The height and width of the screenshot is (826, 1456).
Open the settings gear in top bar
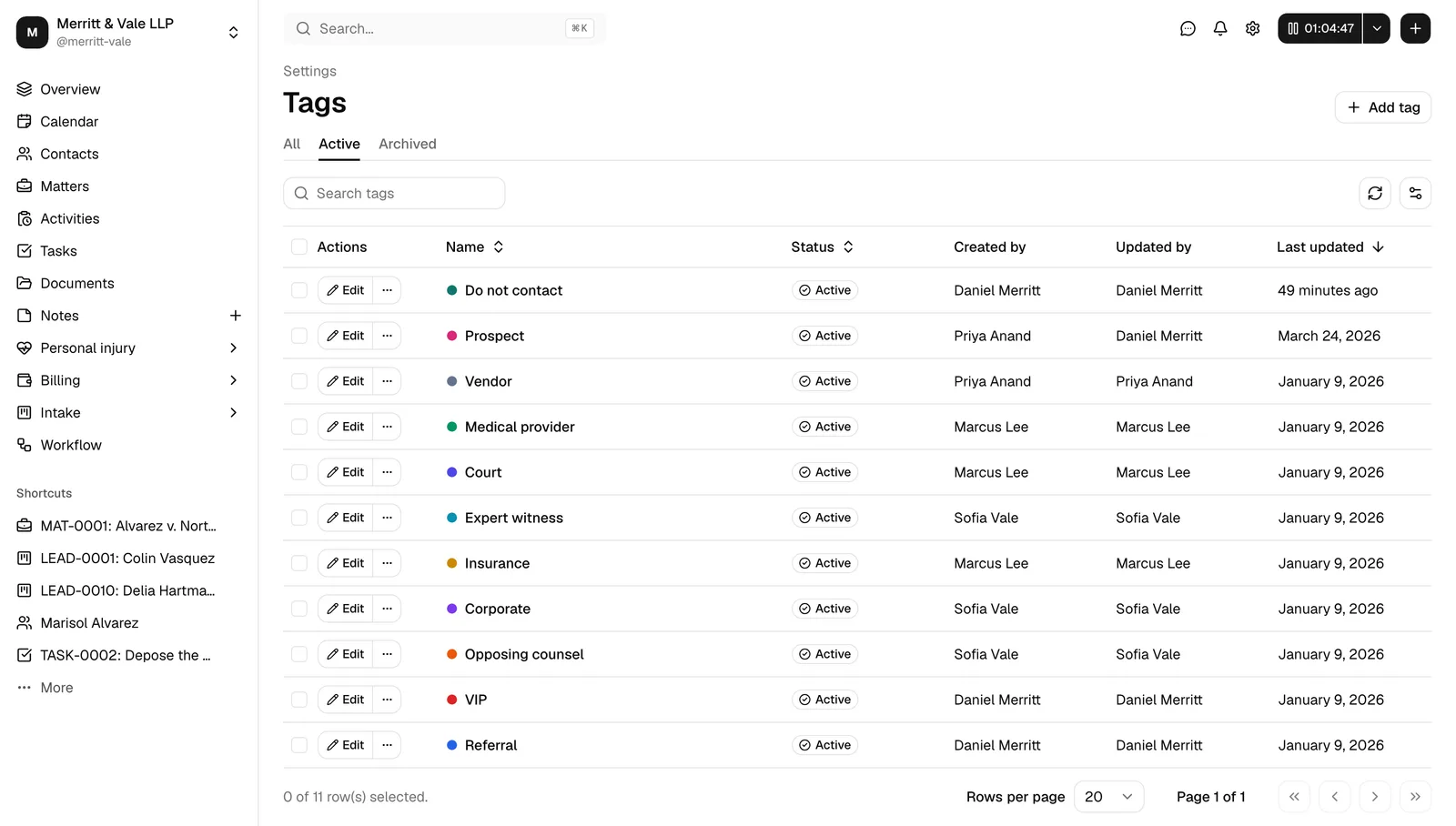1253,28
